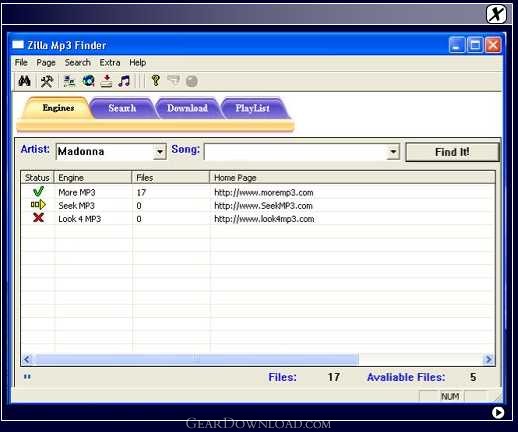
Task: Click the grayed-out round toolbar icon
Action: 192,81
